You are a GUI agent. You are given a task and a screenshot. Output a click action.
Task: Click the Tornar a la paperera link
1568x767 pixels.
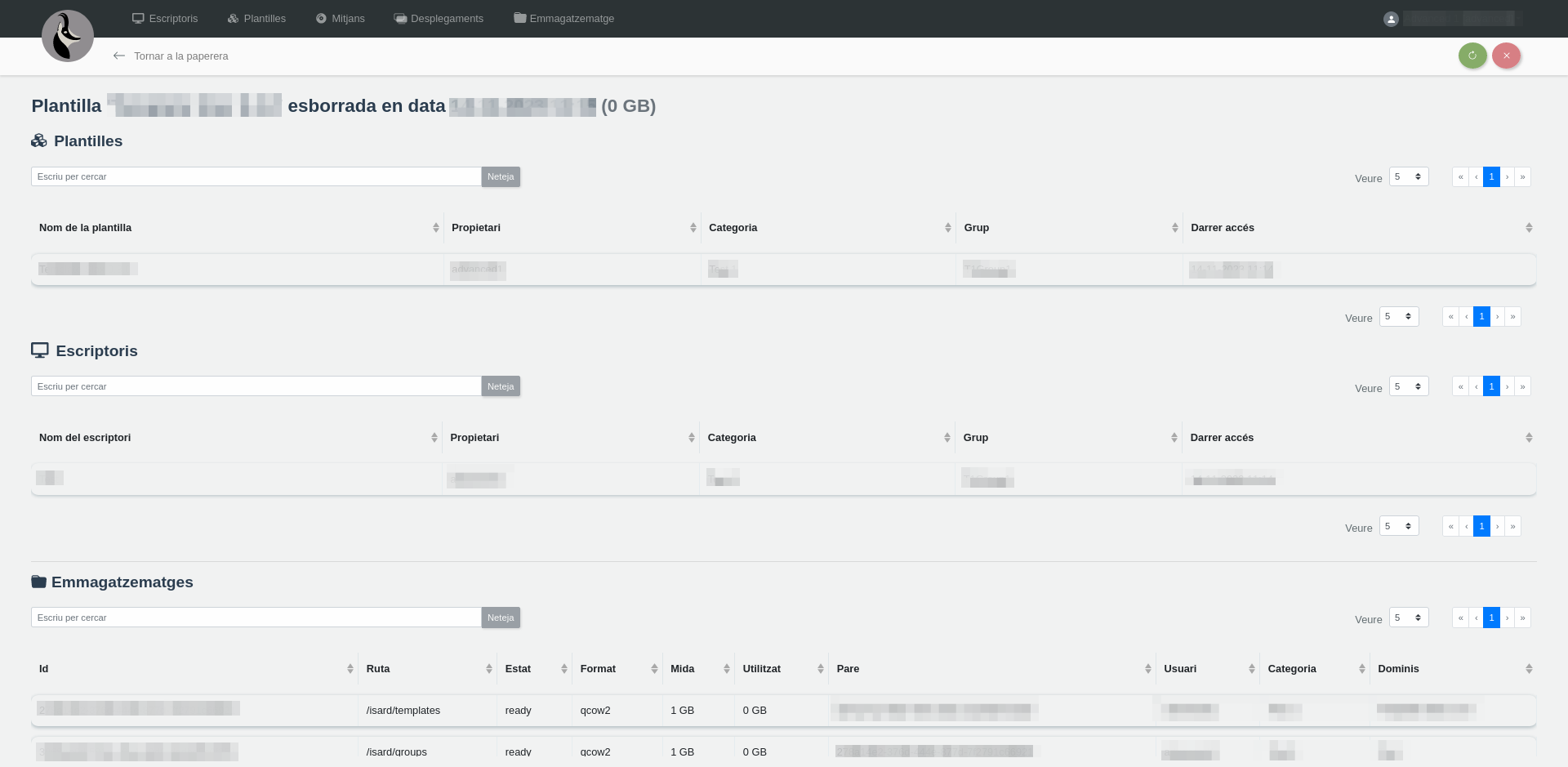point(180,56)
